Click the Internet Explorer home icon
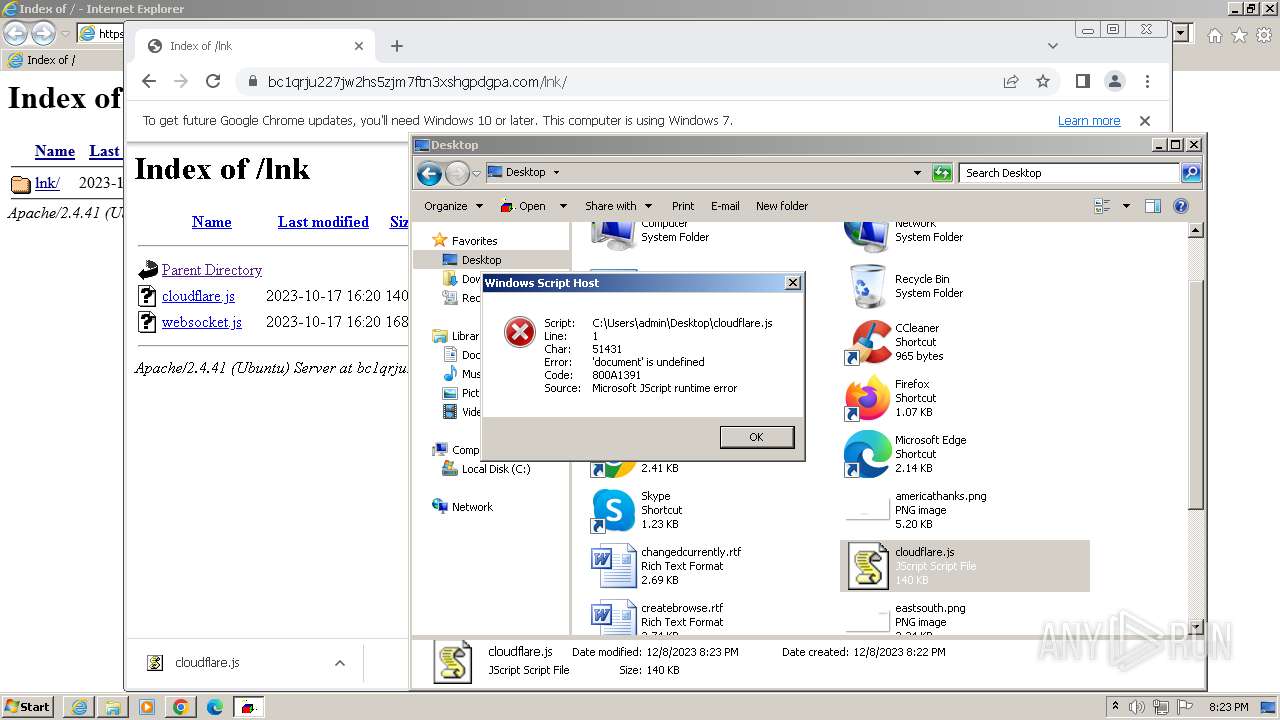1280x720 pixels. pyautogui.click(x=1214, y=35)
